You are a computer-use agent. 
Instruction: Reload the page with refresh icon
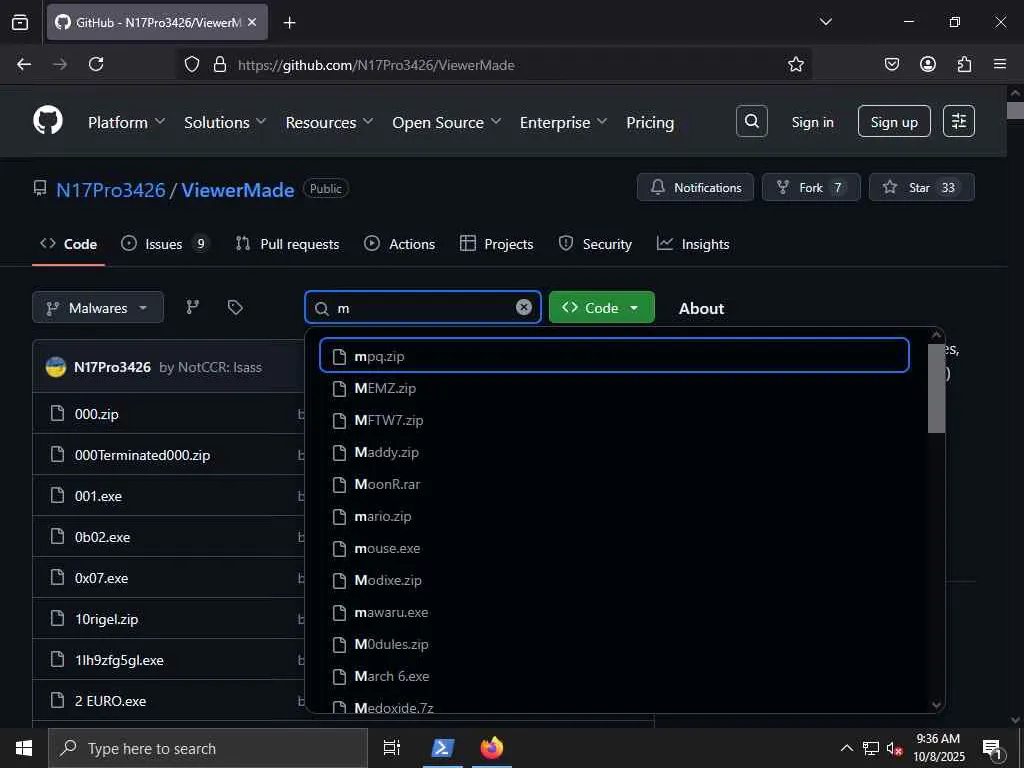click(96, 64)
